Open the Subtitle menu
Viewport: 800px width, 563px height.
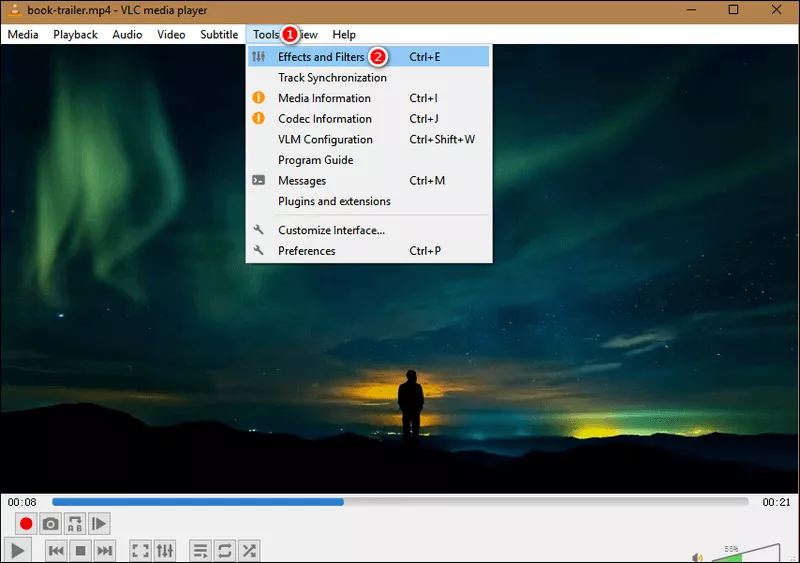tap(219, 35)
